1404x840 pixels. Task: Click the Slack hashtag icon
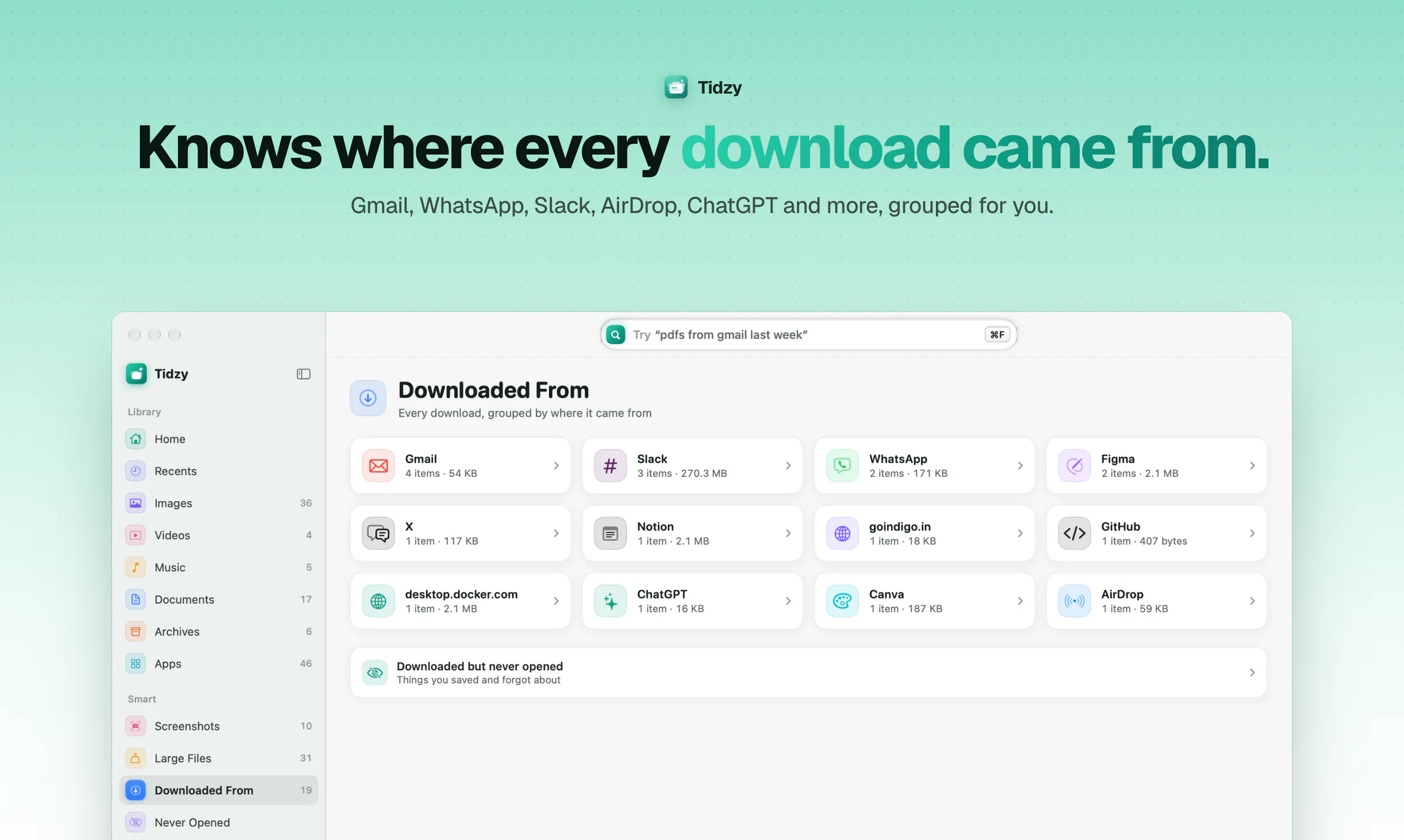pyautogui.click(x=610, y=465)
